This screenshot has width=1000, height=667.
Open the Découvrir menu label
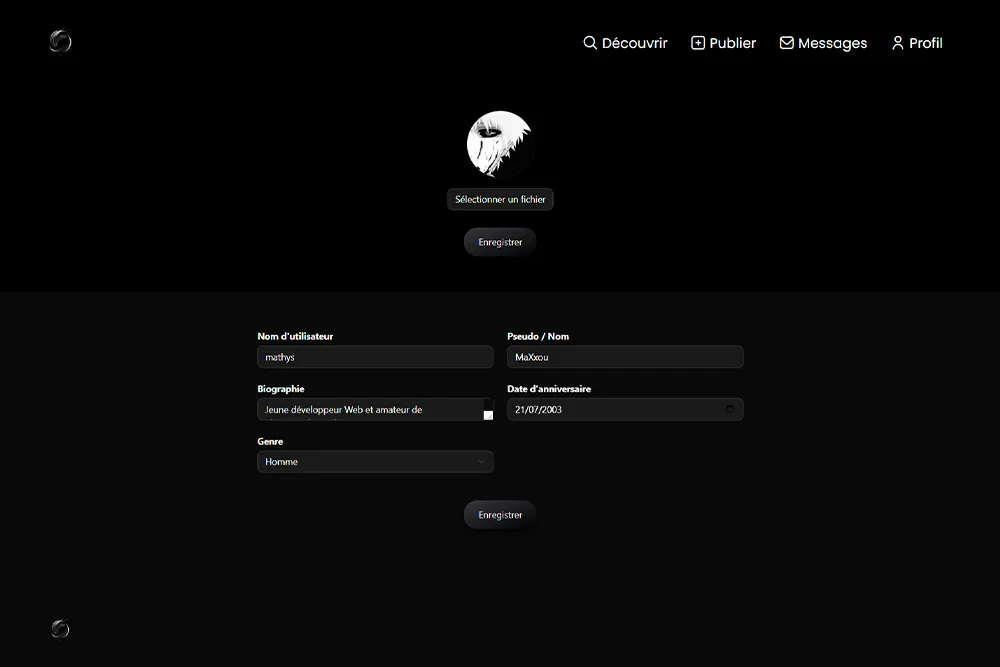click(634, 43)
